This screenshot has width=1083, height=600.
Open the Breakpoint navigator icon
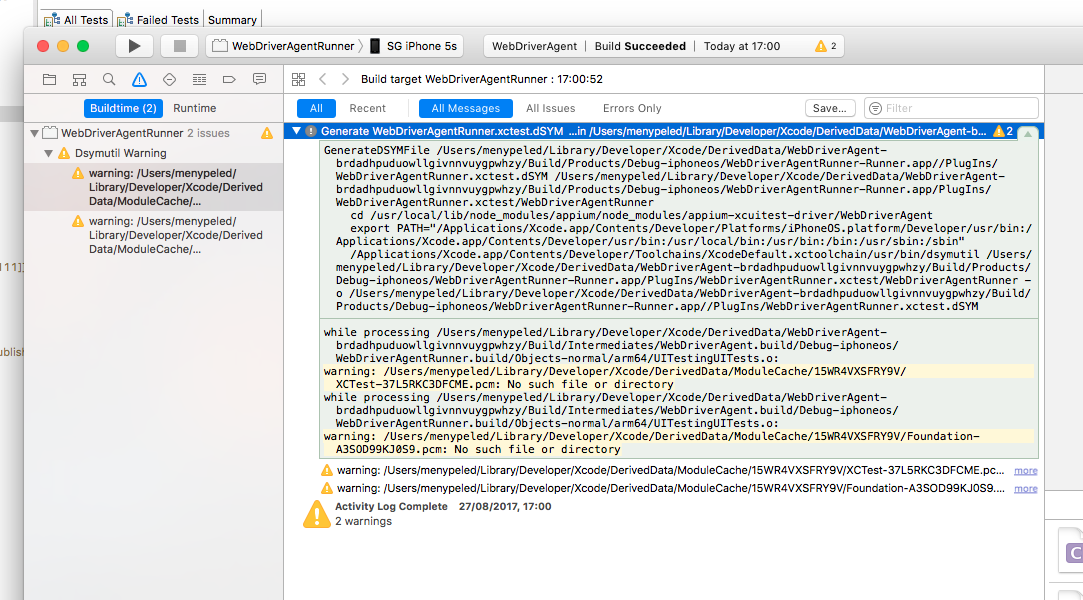click(229, 79)
